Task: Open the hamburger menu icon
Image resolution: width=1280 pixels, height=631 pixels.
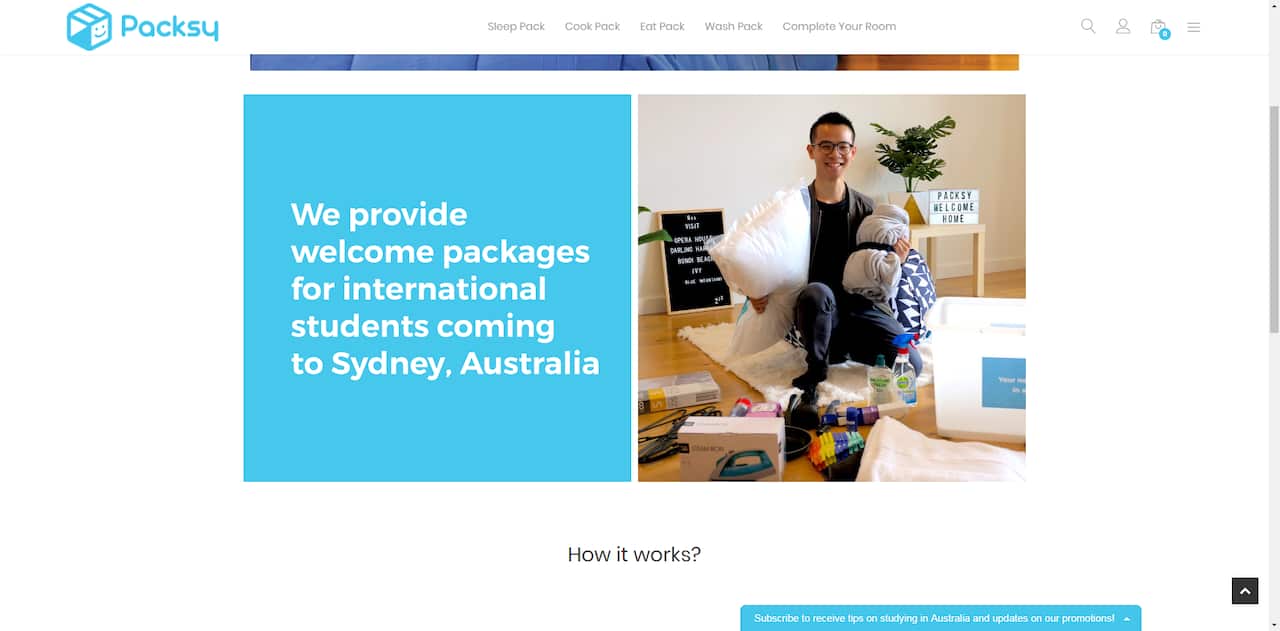Action: 1193,27
